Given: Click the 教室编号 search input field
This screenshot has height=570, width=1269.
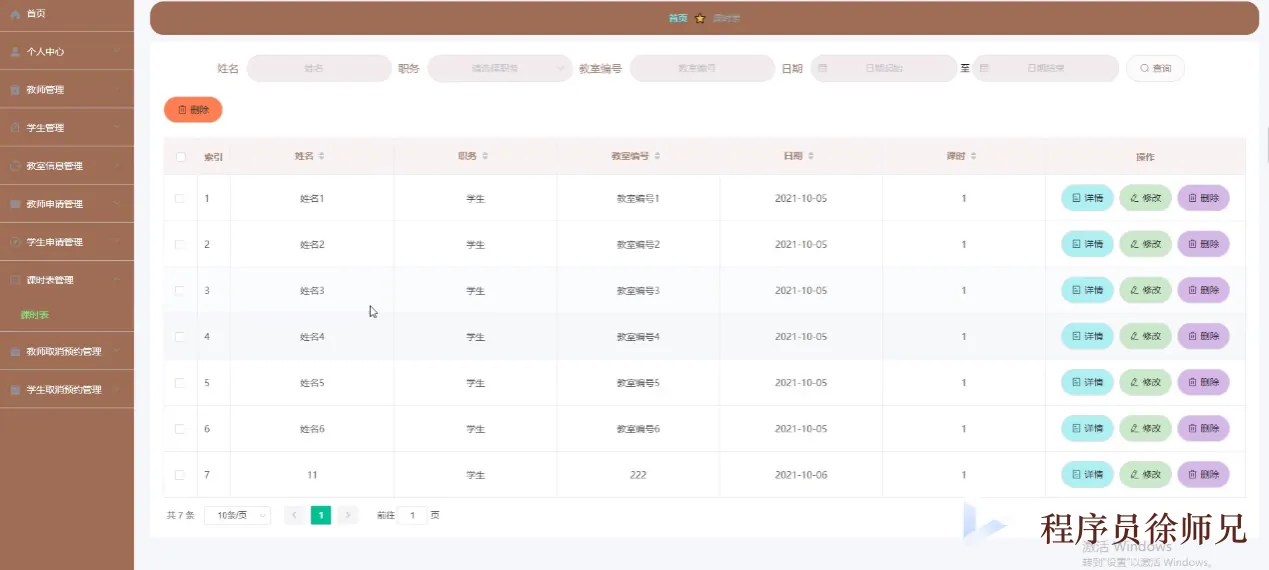Looking at the screenshot, I should coord(702,68).
